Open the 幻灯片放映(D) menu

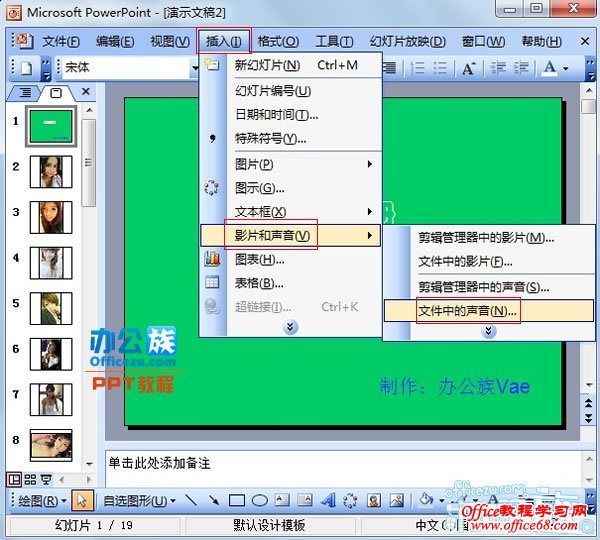(x=408, y=41)
